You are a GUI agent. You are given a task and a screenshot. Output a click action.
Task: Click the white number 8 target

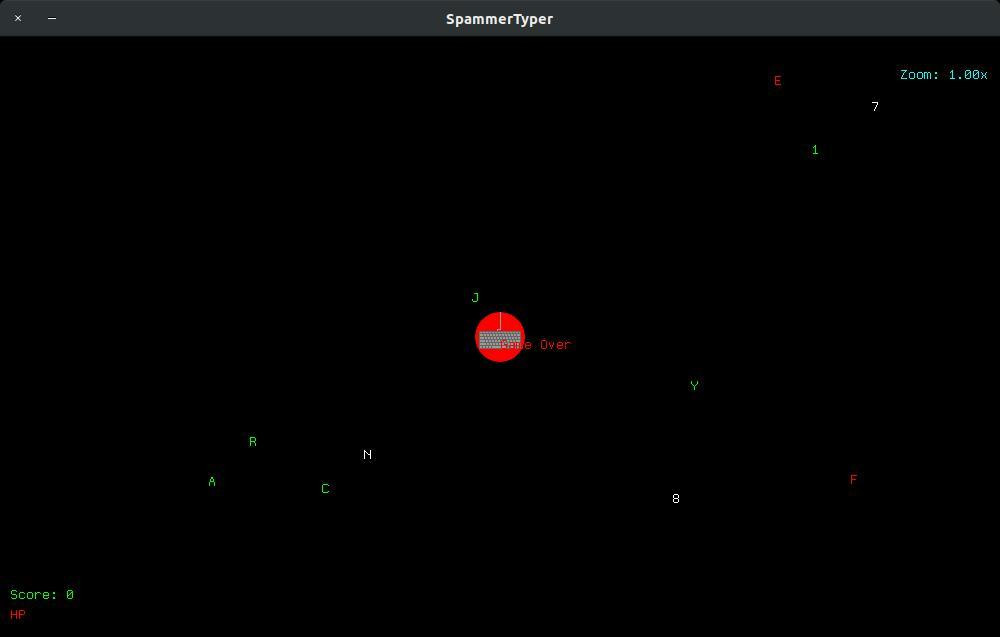[676, 499]
